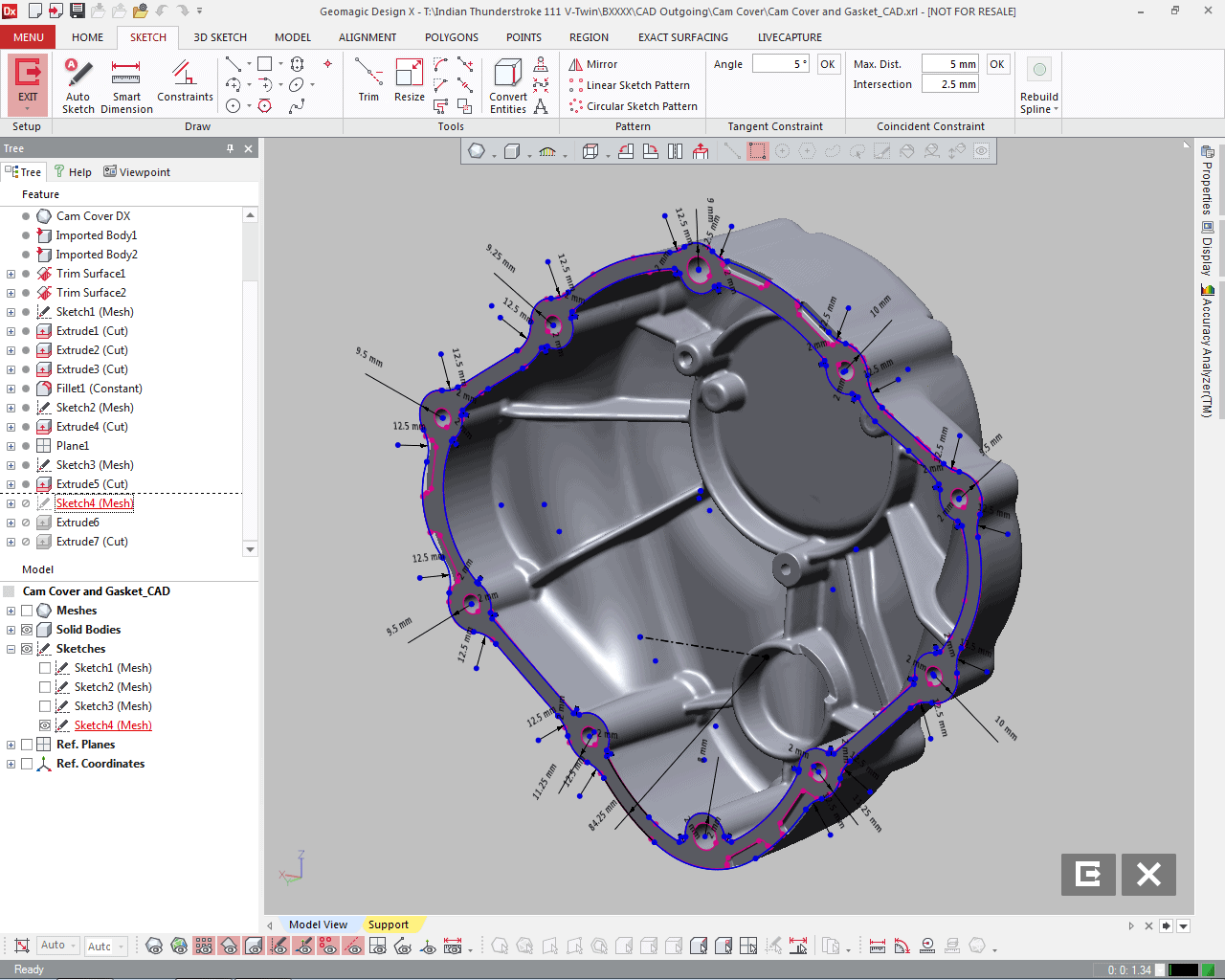Select the rectangle selection mode in viewport toolbar
Screen dimensions: 1225x980
point(758,151)
